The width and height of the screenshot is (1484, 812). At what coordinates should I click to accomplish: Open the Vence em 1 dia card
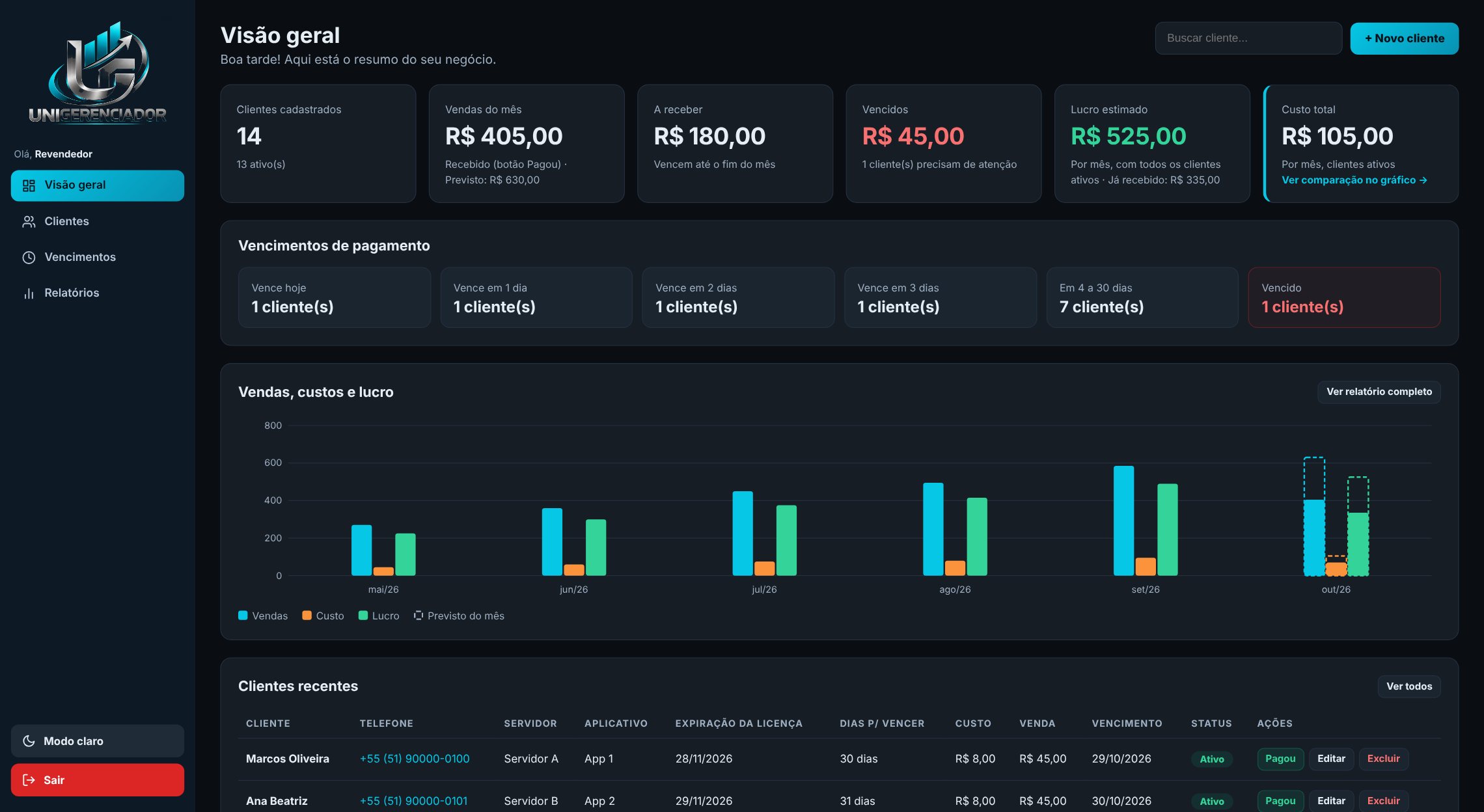click(536, 297)
